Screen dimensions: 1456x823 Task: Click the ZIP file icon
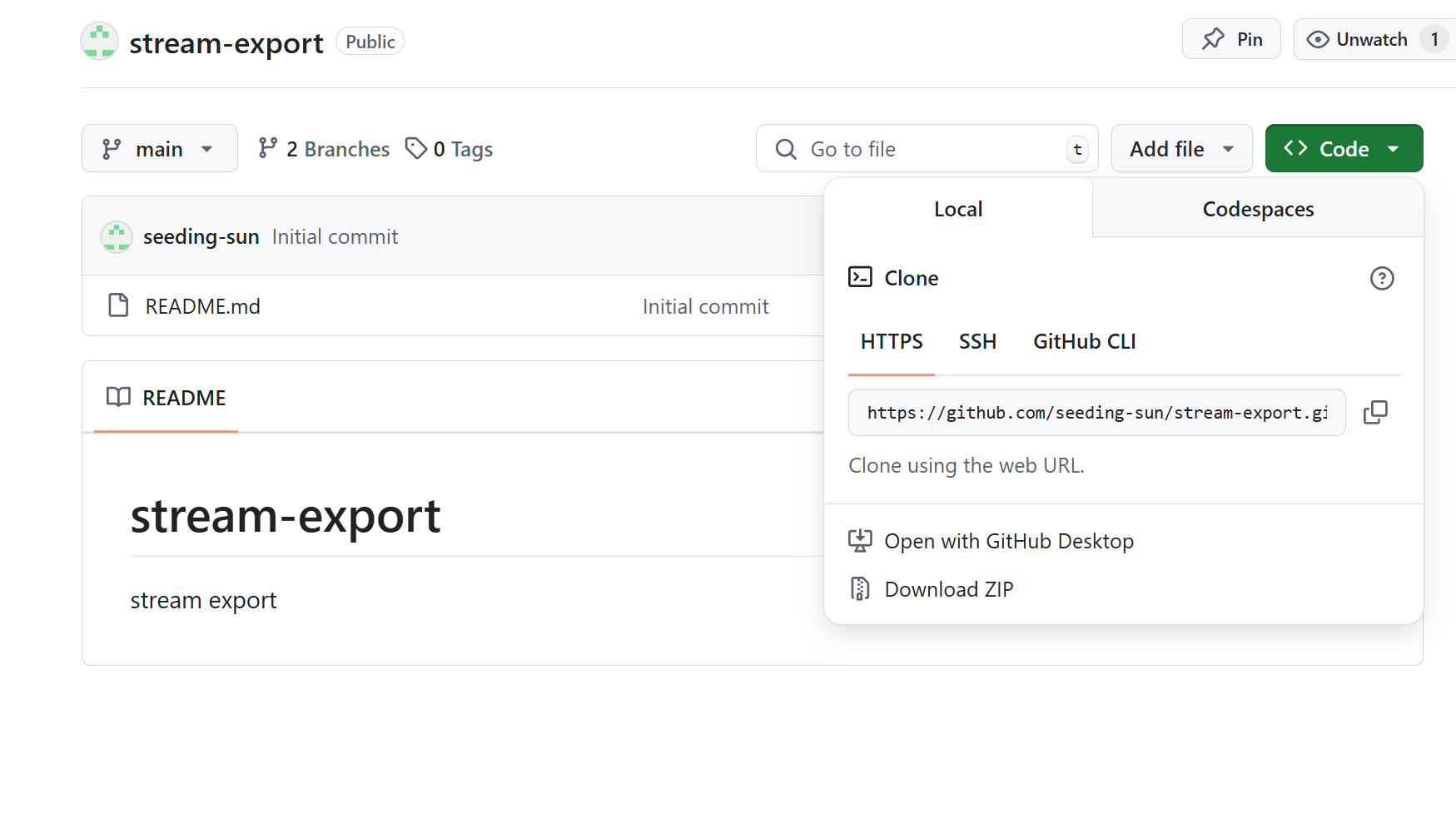pyautogui.click(x=860, y=589)
